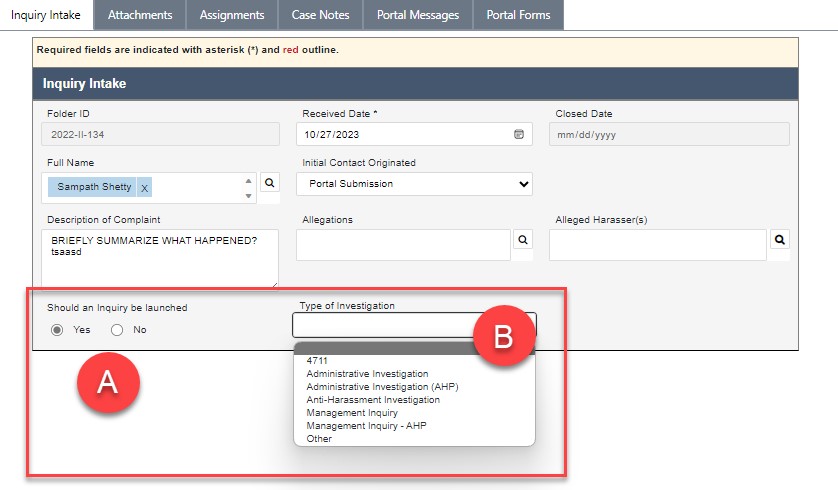Click the Alleged Harasser(s) search magnifier icon
Screen dimensions: 838x490
[x=780, y=240]
